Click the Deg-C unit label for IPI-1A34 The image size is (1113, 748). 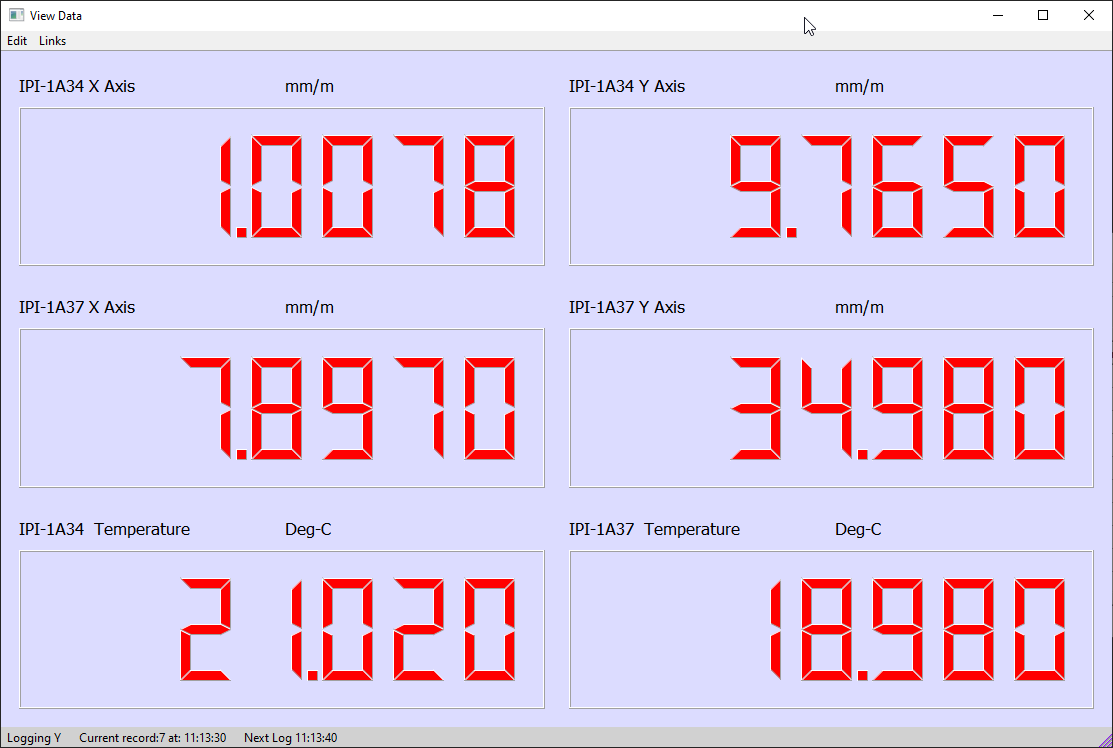click(x=308, y=529)
